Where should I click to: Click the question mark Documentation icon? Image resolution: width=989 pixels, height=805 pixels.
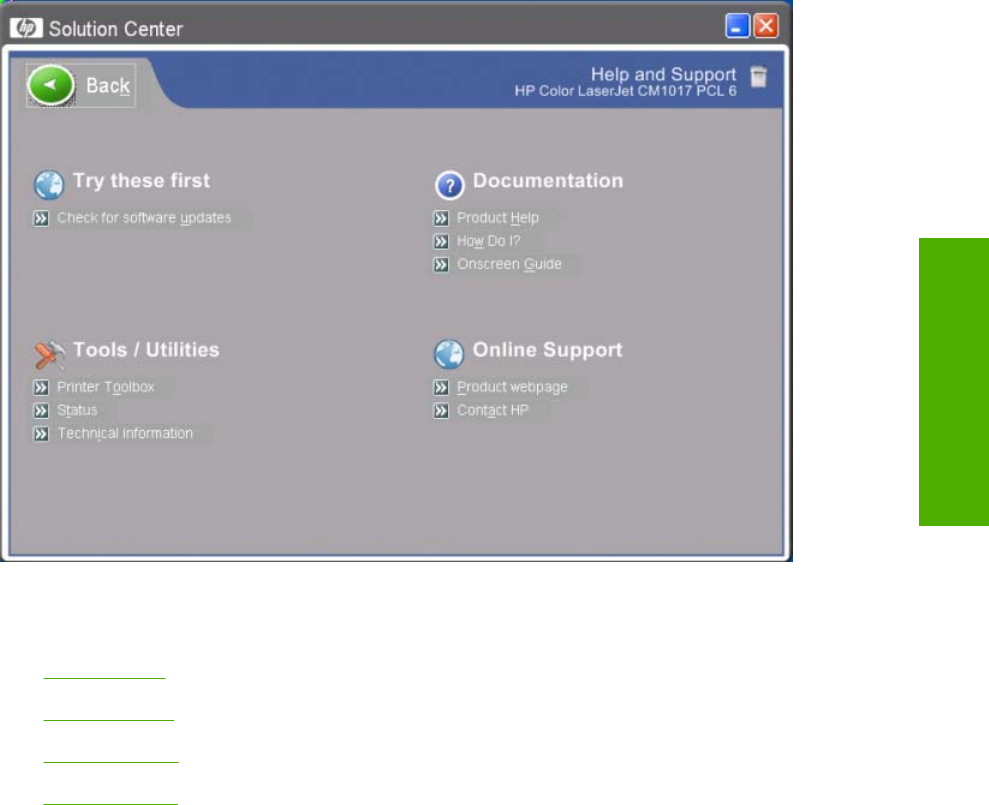click(449, 185)
